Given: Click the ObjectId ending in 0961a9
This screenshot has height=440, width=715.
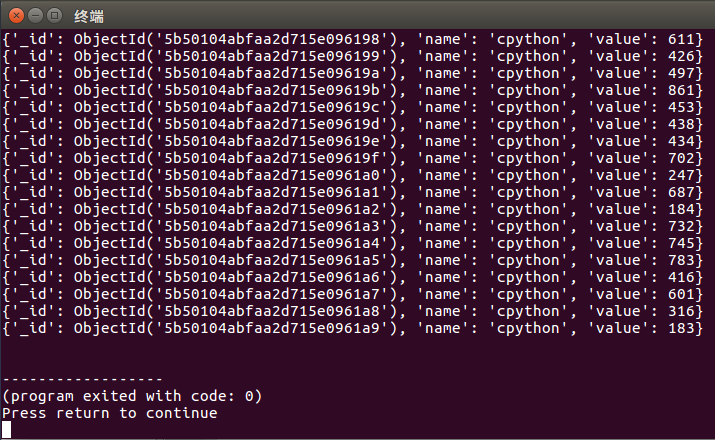Looking at the screenshot, I should pos(236,328).
